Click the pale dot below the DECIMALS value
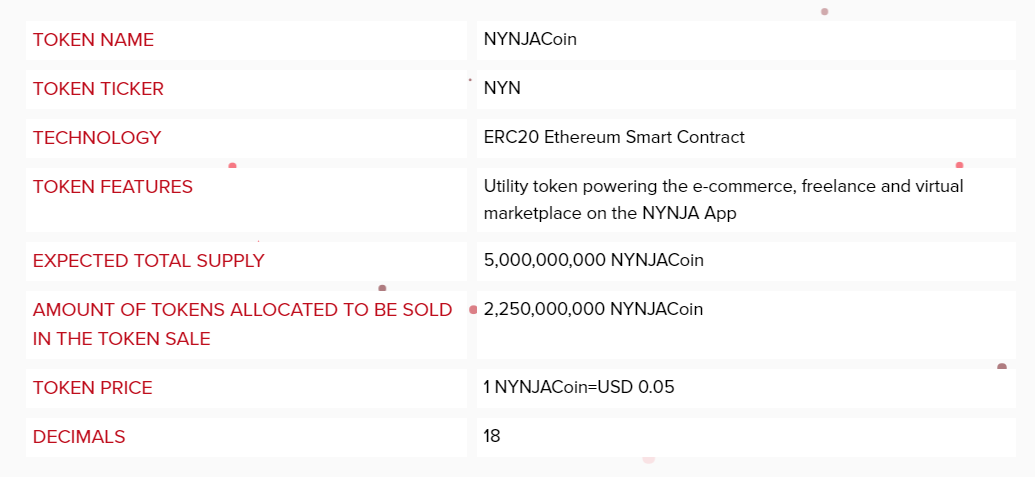1035x477 pixels. click(648, 459)
